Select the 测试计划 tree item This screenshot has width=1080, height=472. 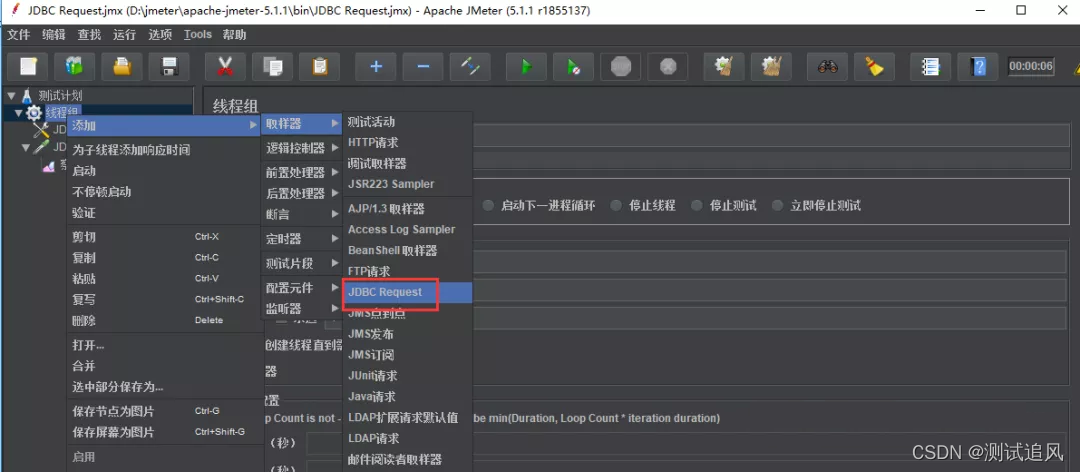(x=60, y=95)
